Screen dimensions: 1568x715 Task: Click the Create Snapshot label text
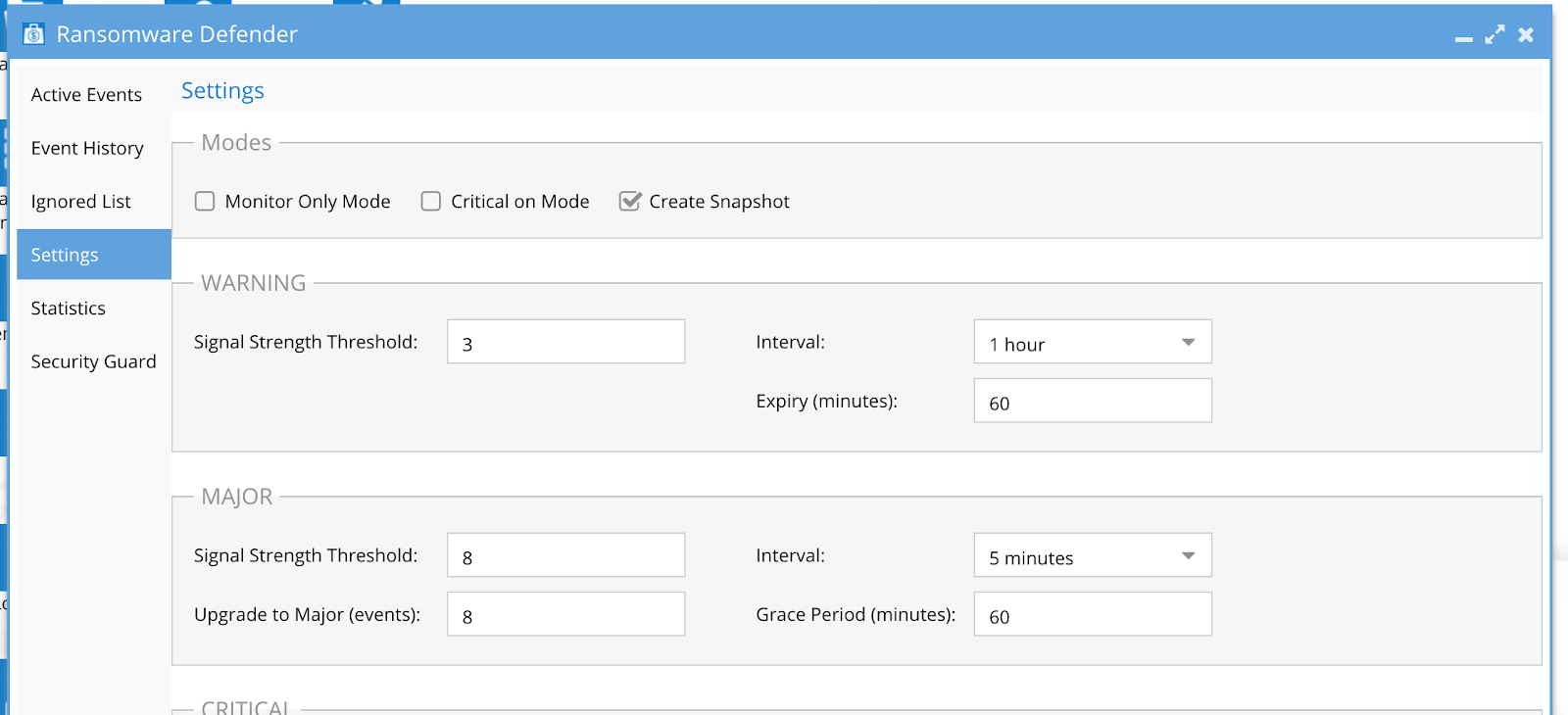[719, 201]
